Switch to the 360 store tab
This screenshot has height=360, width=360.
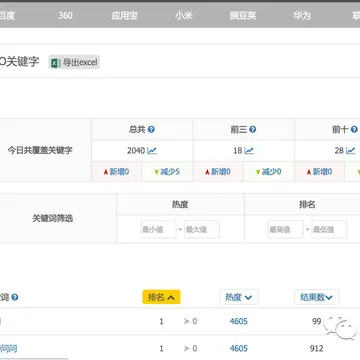click(x=65, y=16)
